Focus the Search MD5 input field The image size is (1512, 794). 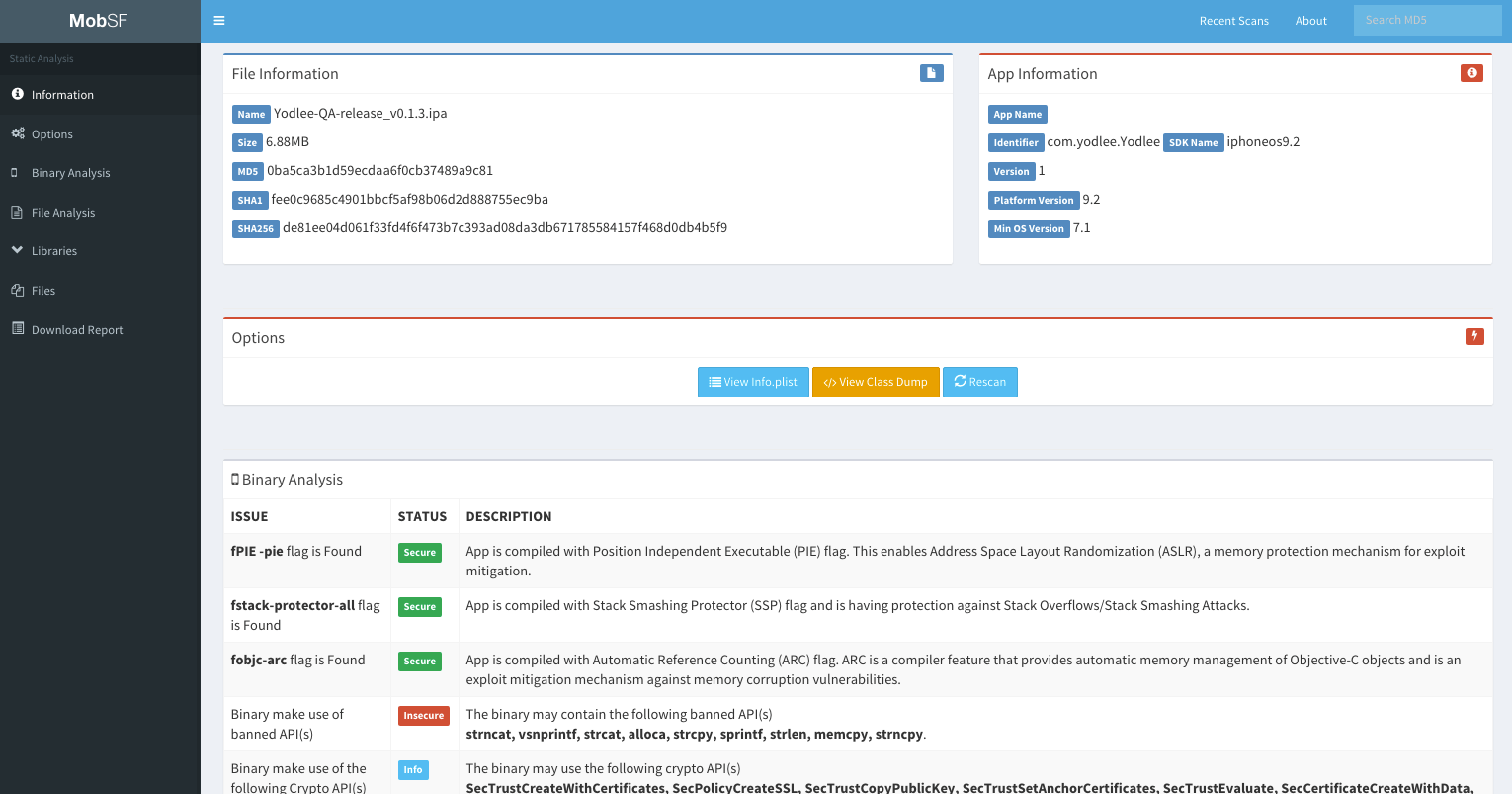tap(1427, 20)
